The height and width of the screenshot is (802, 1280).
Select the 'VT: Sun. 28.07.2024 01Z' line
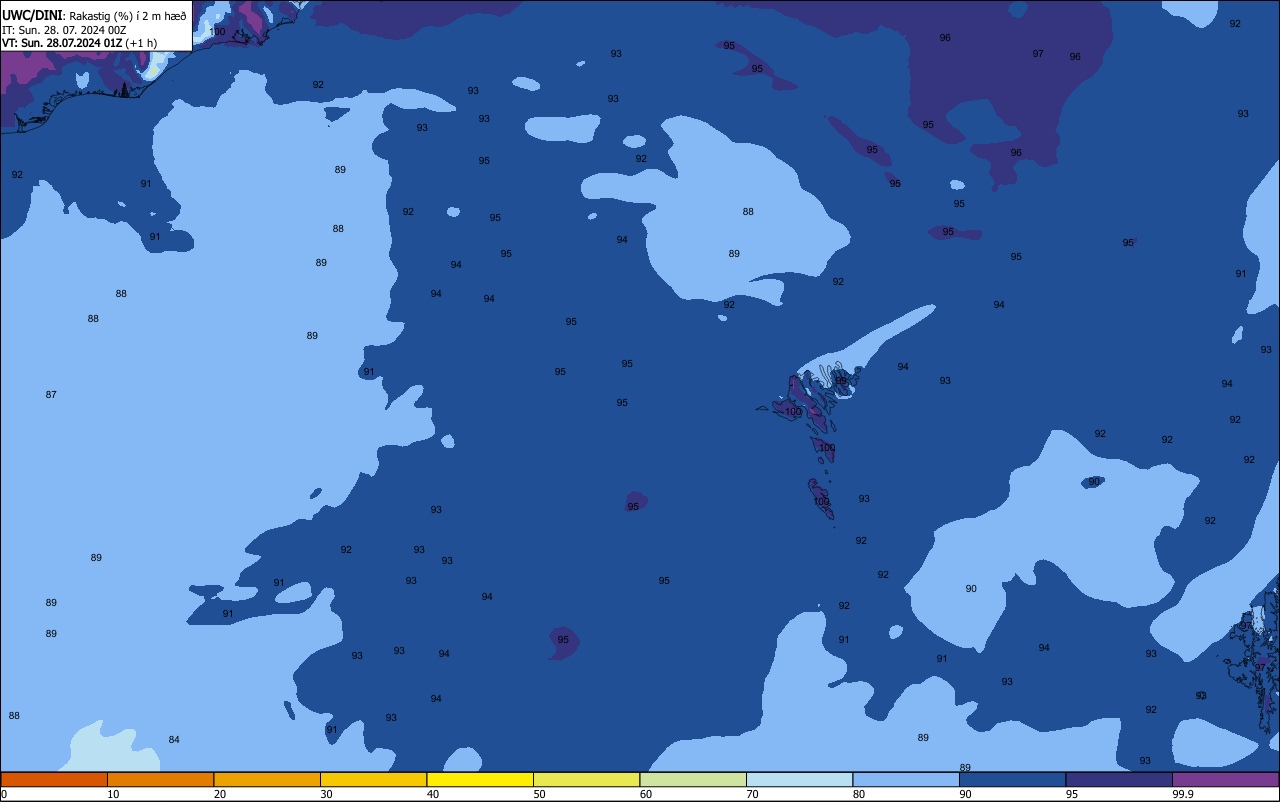tap(62, 43)
